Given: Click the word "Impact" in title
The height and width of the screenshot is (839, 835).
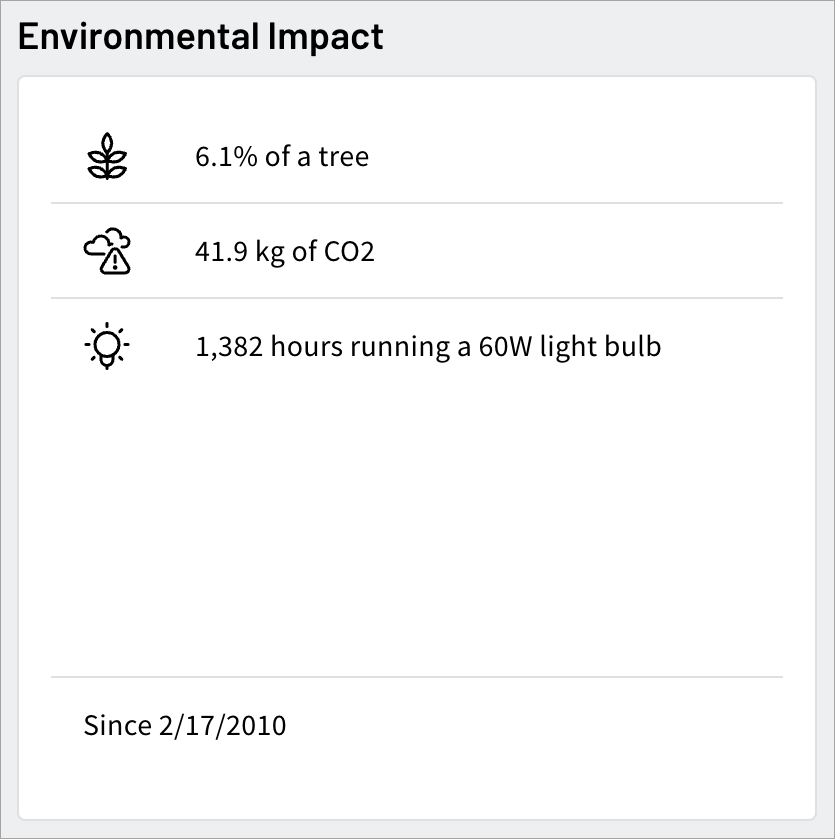Looking at the screenshot, I should click(x=325, y=37).
